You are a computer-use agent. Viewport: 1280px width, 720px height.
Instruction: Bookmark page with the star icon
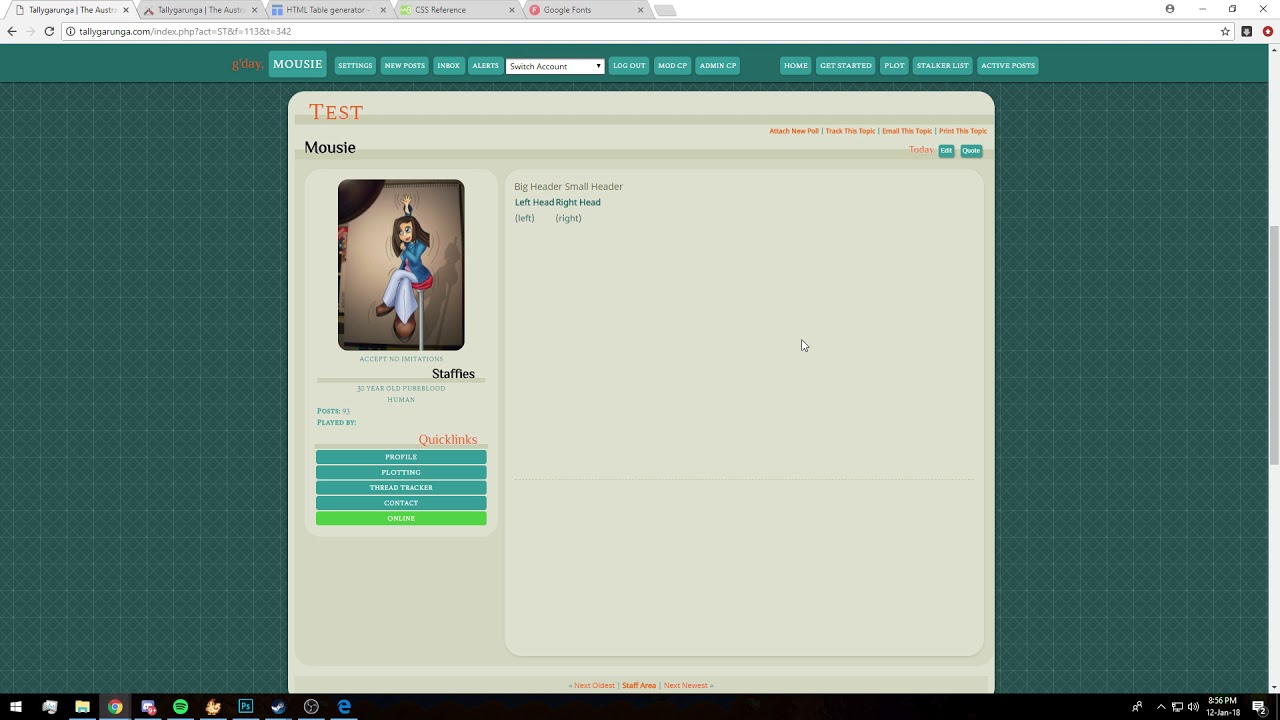point(1225,31)
